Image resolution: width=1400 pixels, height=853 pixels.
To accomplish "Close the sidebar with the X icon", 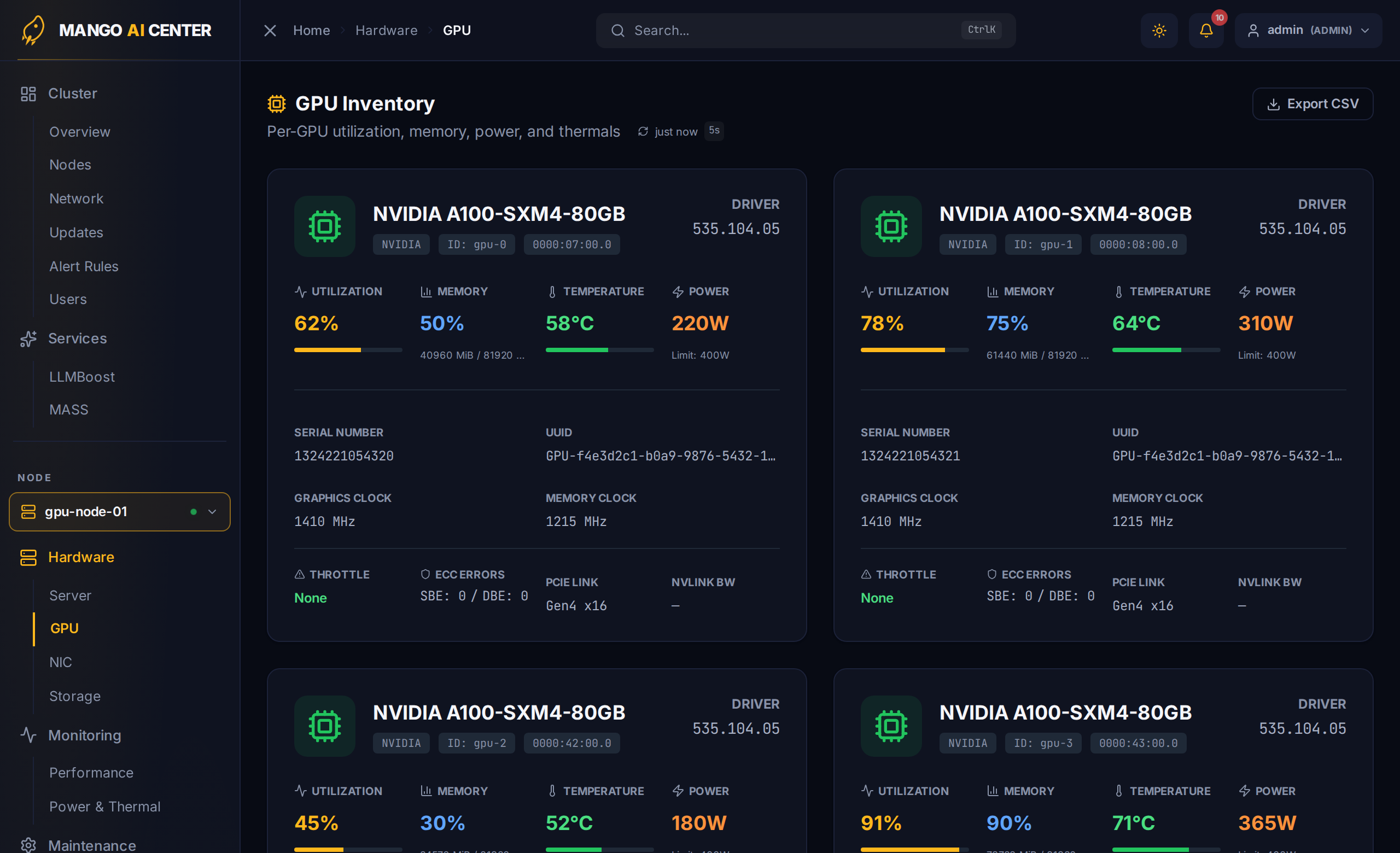I will pyautogui.click(x=270, y=31).
